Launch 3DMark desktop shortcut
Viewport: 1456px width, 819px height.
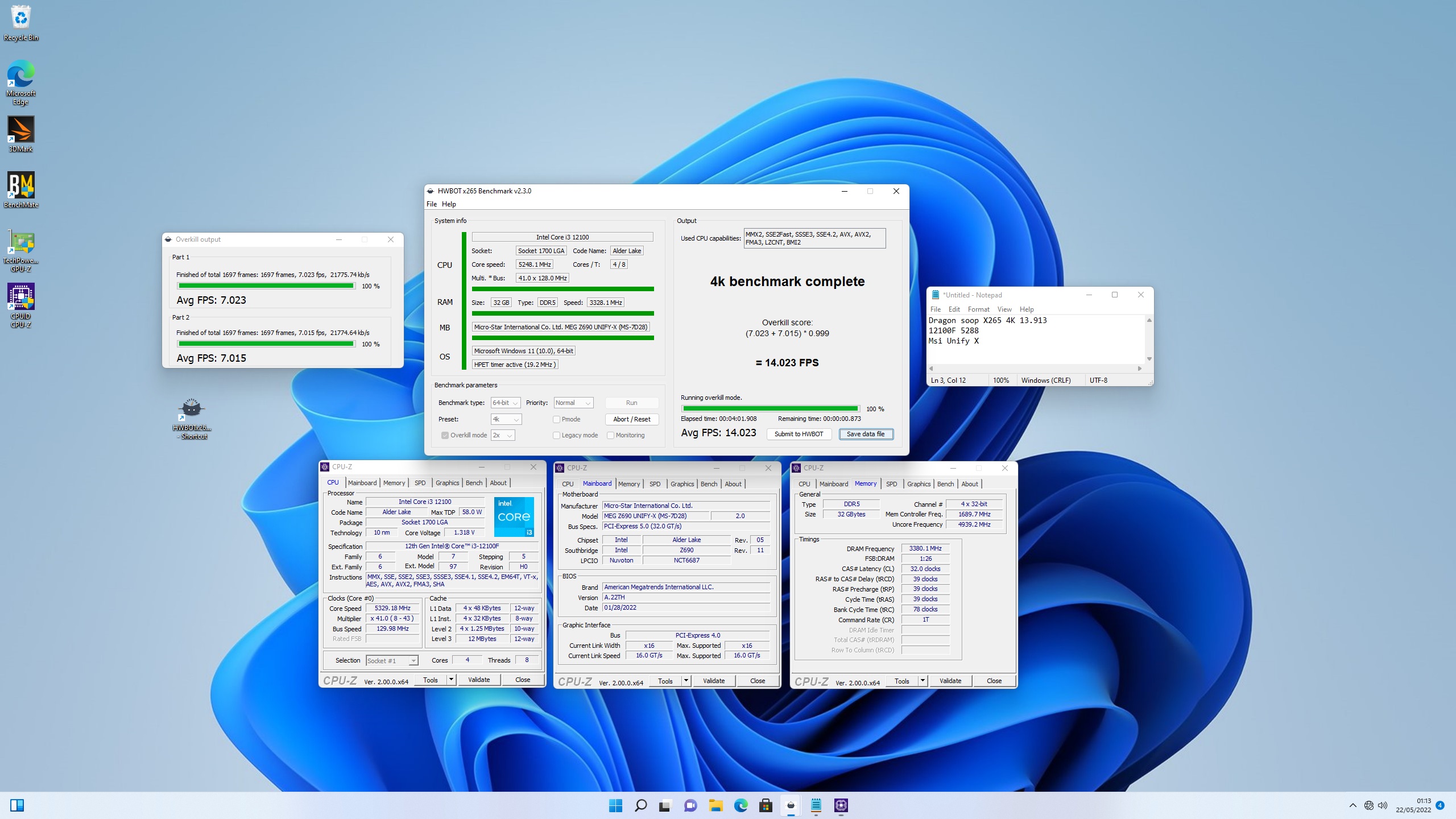pos(21,134)
